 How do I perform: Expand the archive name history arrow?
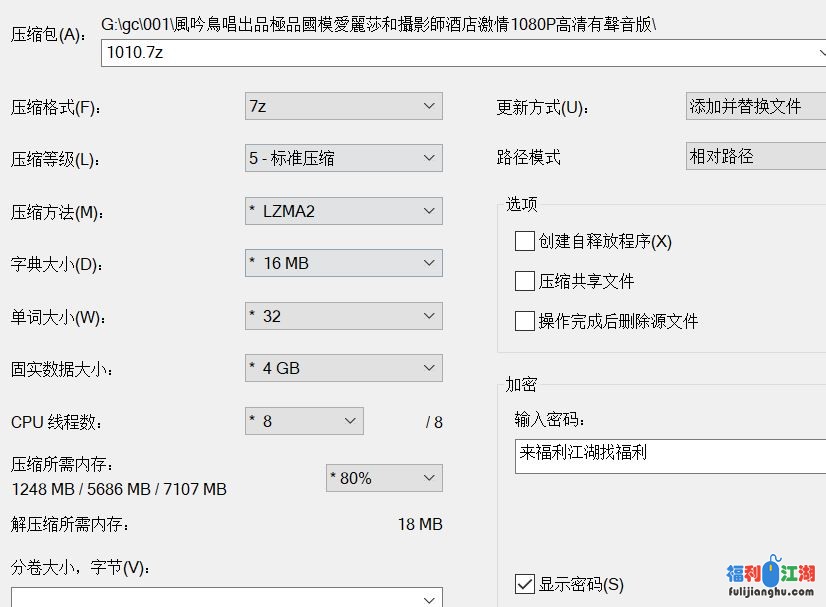coord(819,53)
